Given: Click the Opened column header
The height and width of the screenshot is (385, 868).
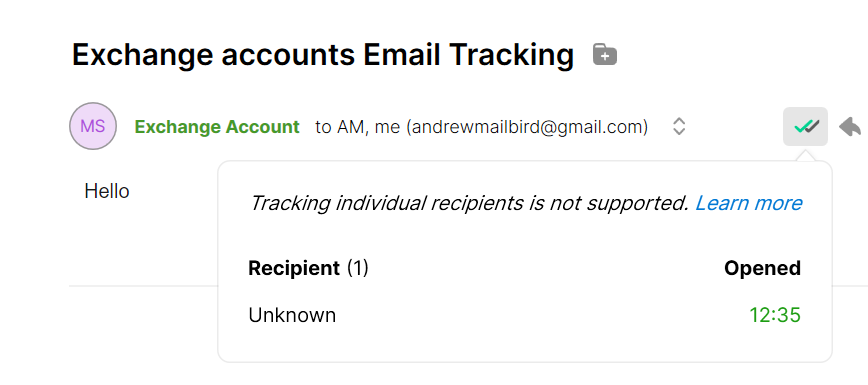Looking at the screenshot, I should [x=762, y=268].
